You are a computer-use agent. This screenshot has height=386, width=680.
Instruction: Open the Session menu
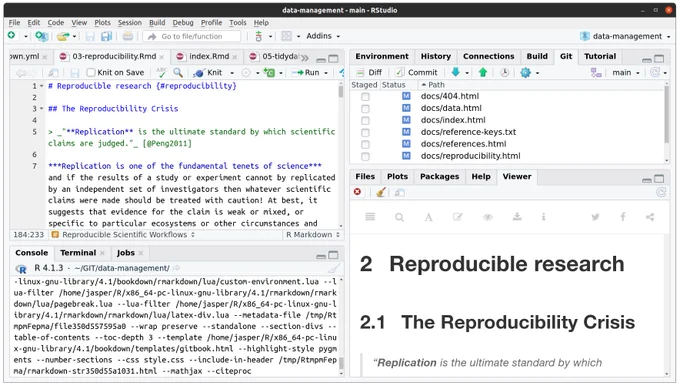click(130, 23)
